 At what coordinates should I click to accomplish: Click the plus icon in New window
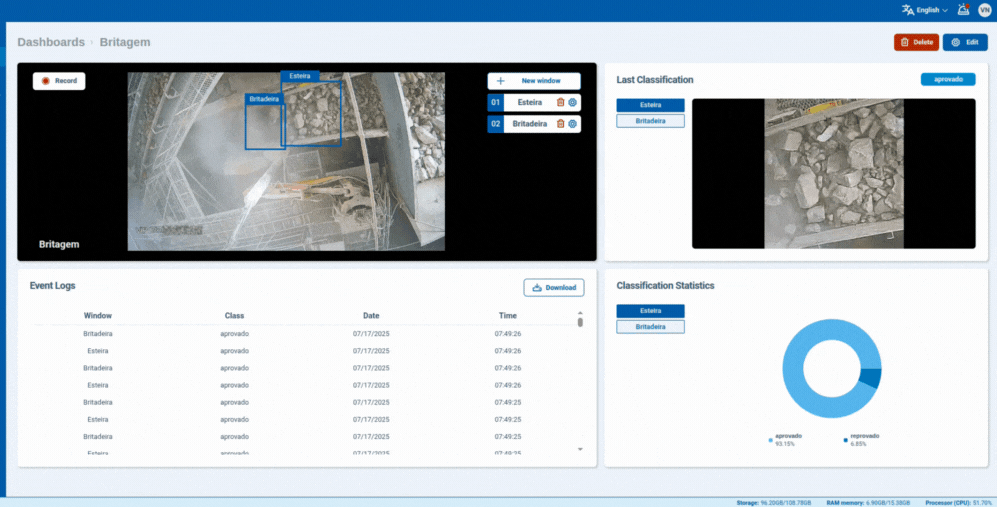[500, 81]
